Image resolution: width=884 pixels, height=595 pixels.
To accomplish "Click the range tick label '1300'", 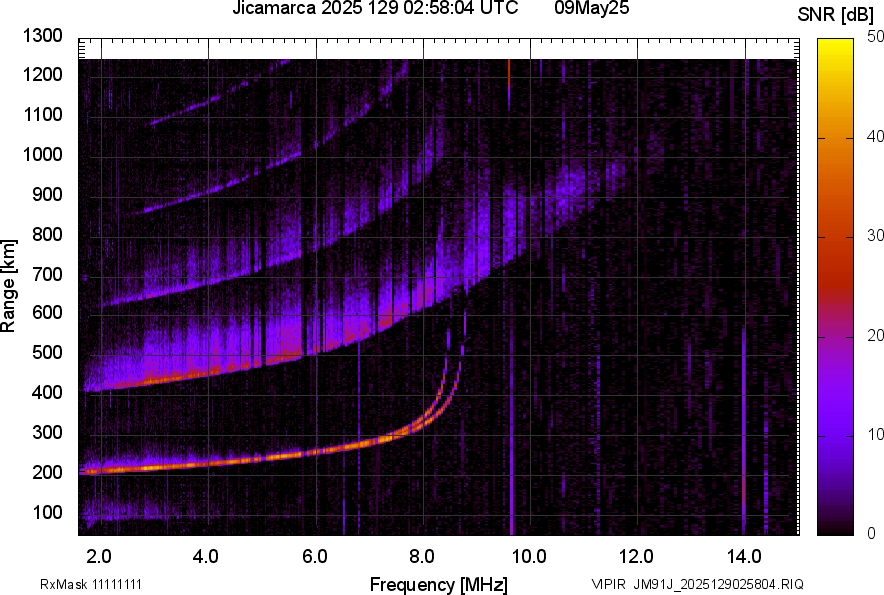I will point(42,36).
